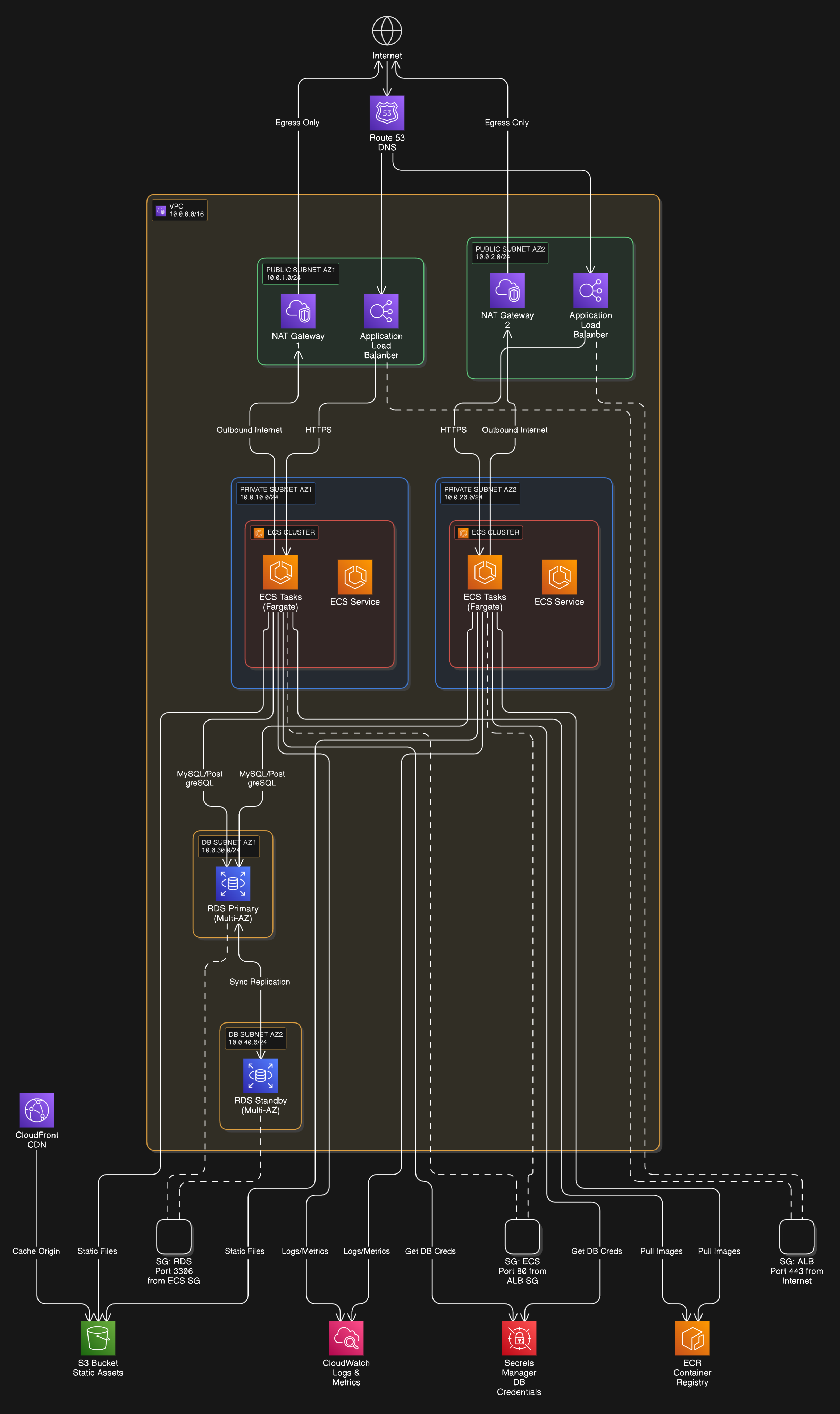This screenshot has height=1414, width=840.
Task: Select the Route 53 DNS icon
Action: tap(387, 113)
